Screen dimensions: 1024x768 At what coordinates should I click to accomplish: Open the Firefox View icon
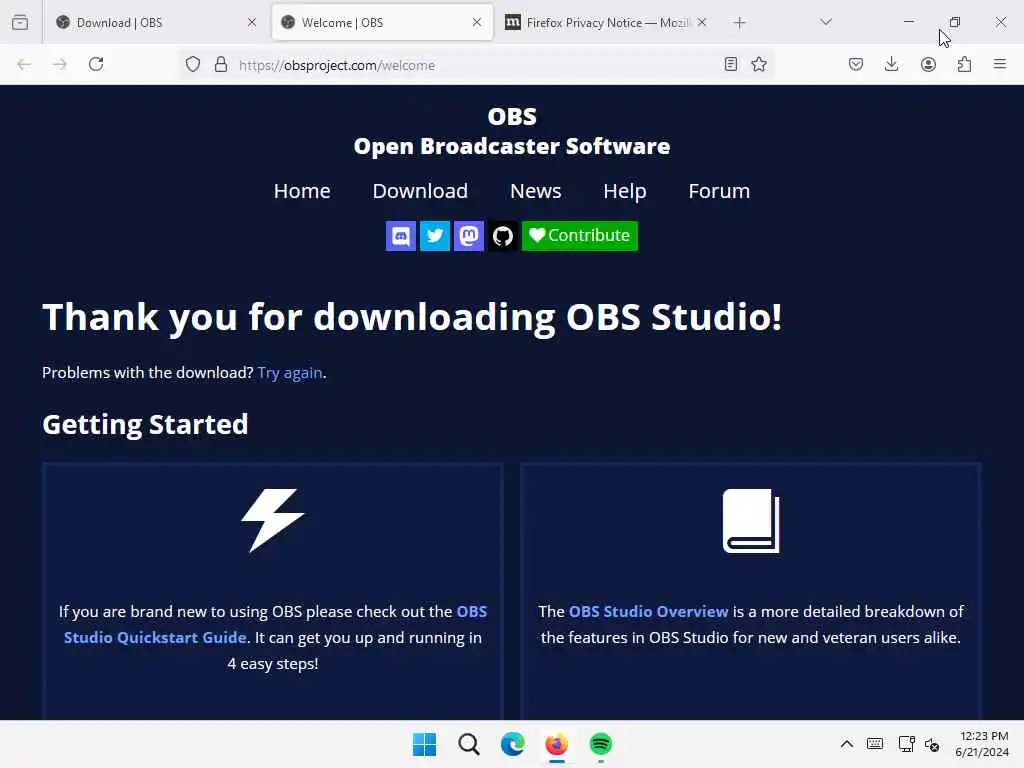coord(20,22)
